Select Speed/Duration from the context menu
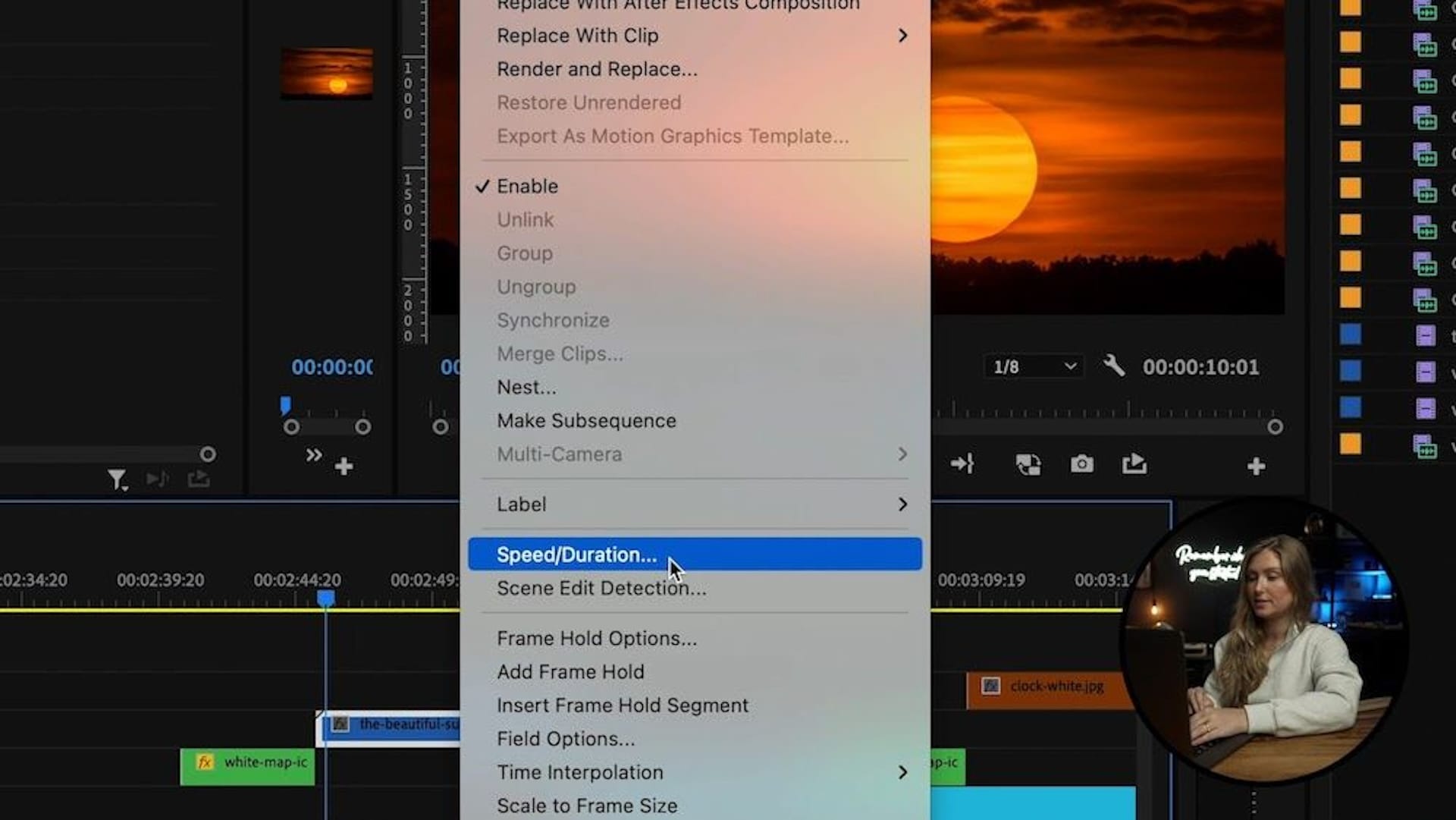Image resolution: width=1456 pixels, height=820 pixels. click(x=576, y=555)
